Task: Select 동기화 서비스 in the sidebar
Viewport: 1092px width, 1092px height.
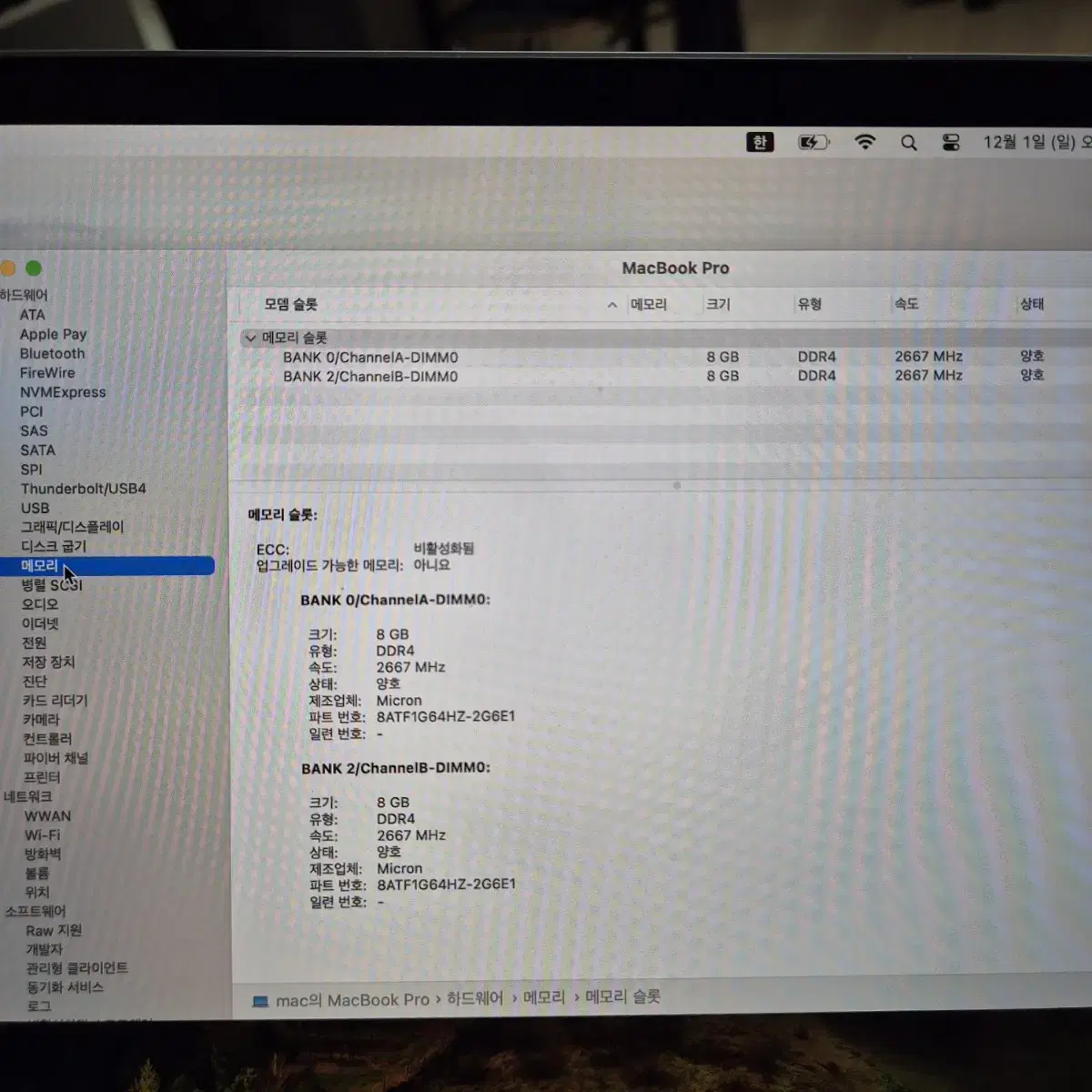Action: point(65,987)
